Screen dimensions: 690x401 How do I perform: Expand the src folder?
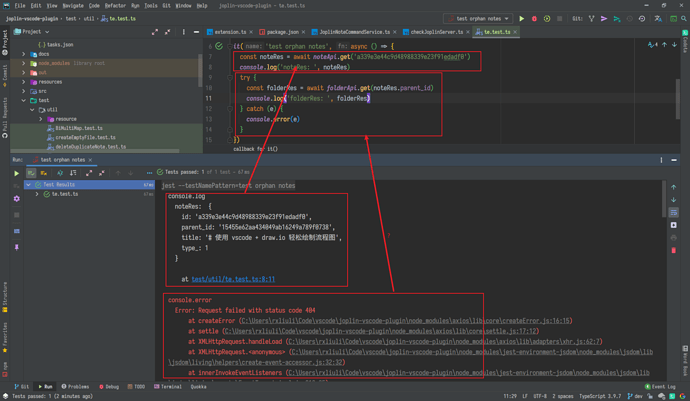[x=24, y=91]
